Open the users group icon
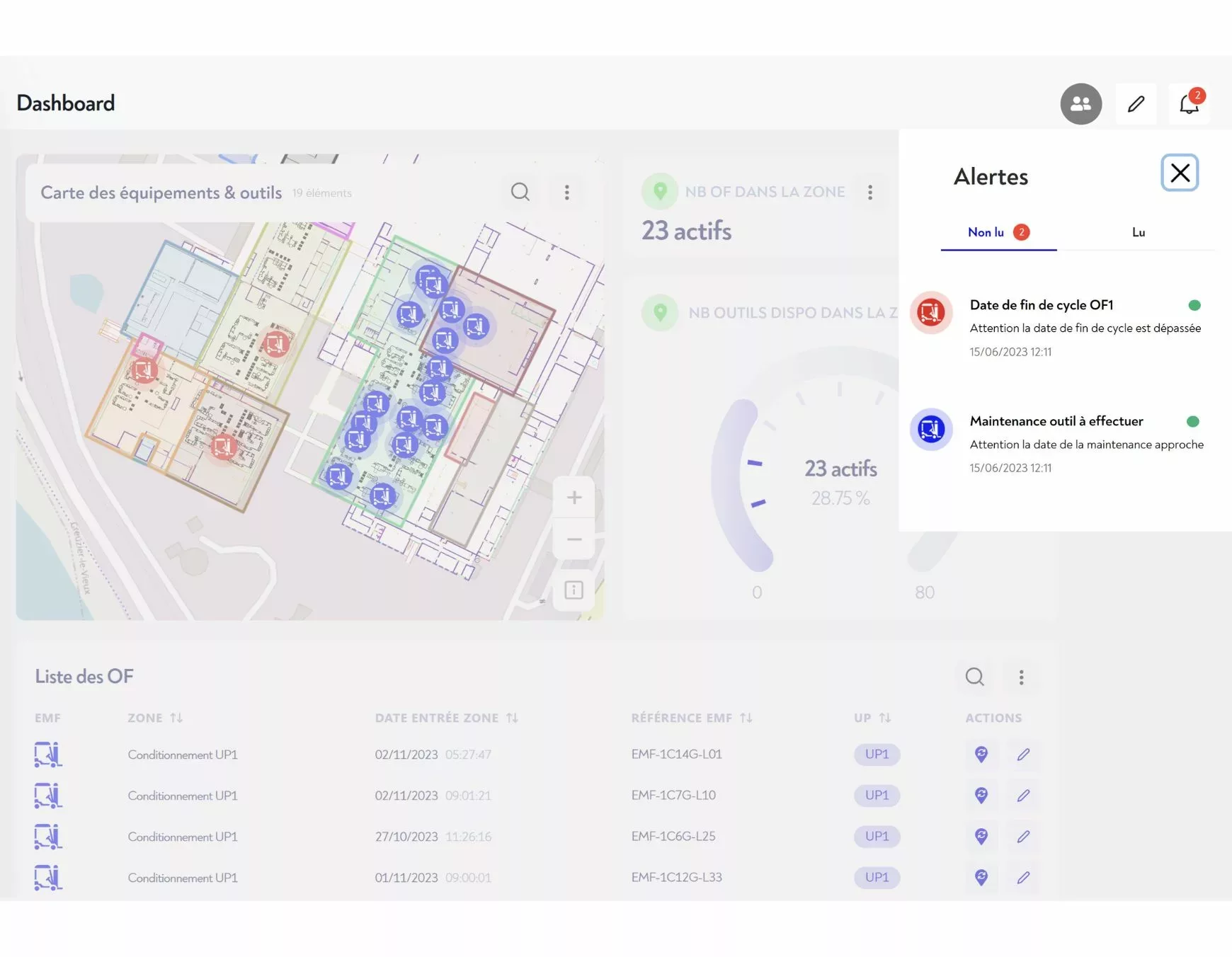Viewport: 1232px width, 957px height. [x=1080, y=104]
